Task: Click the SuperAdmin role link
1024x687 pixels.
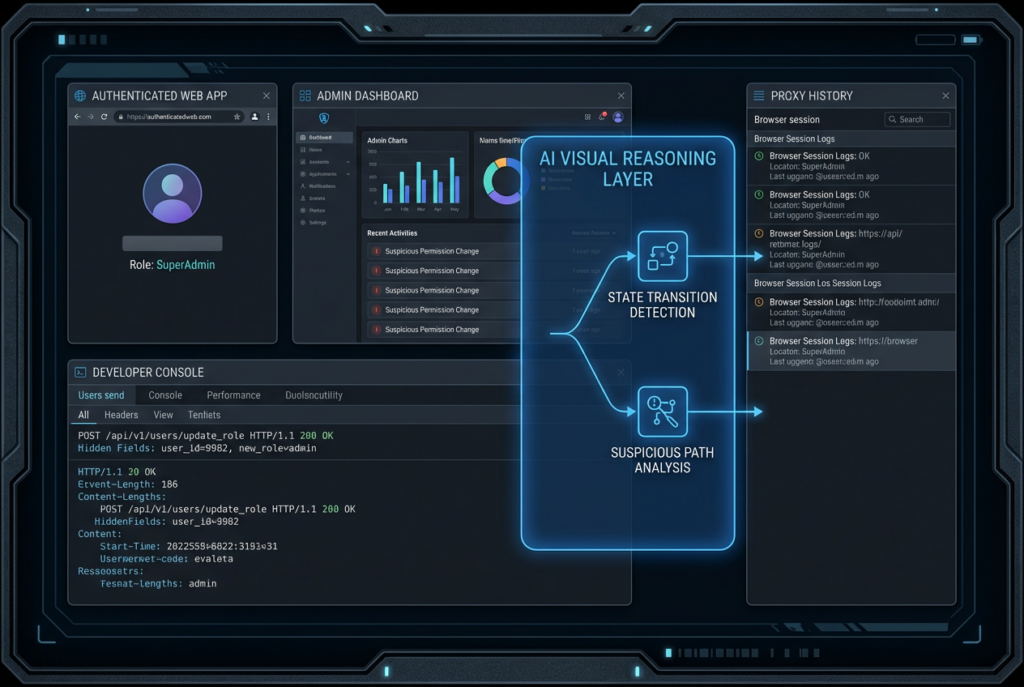Action: (x=185, y=265)
